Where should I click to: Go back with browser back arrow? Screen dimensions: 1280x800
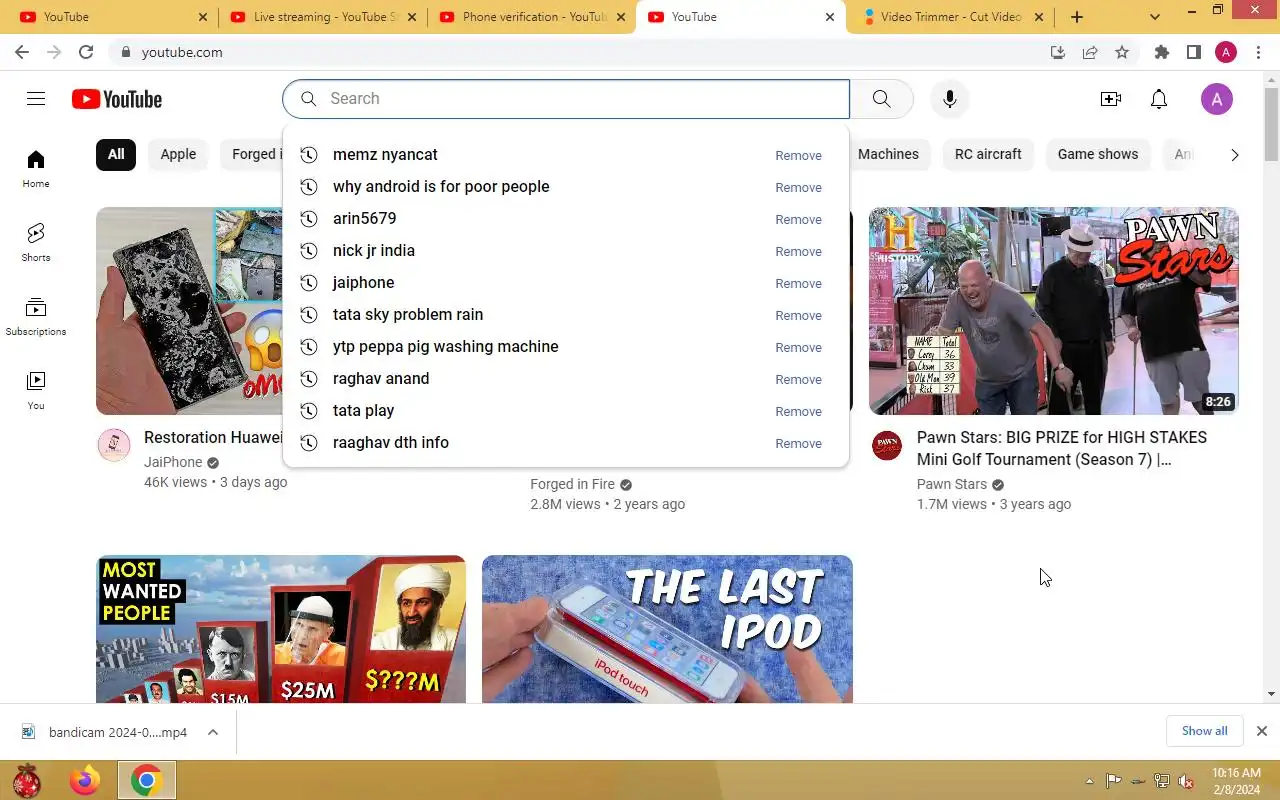coord(22,52)
